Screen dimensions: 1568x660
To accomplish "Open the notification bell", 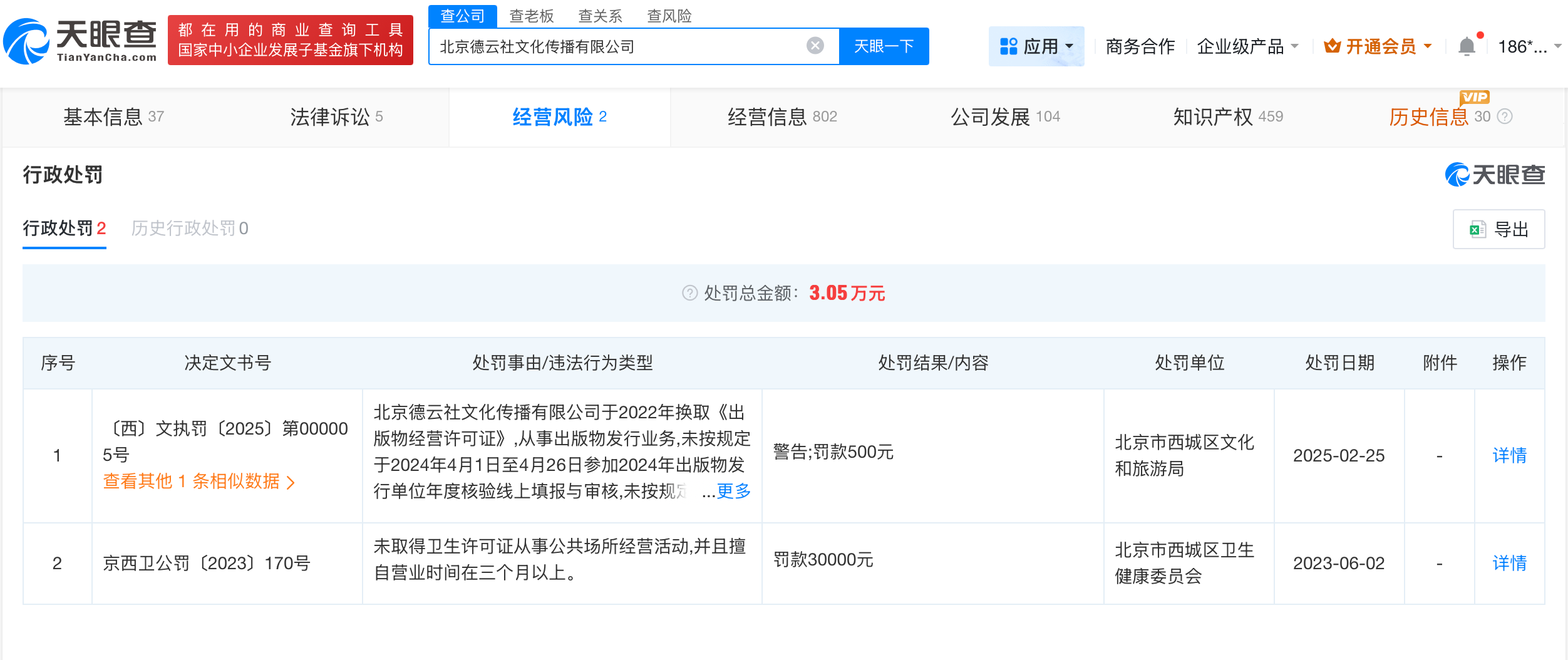I will (x=1465, y=46).
